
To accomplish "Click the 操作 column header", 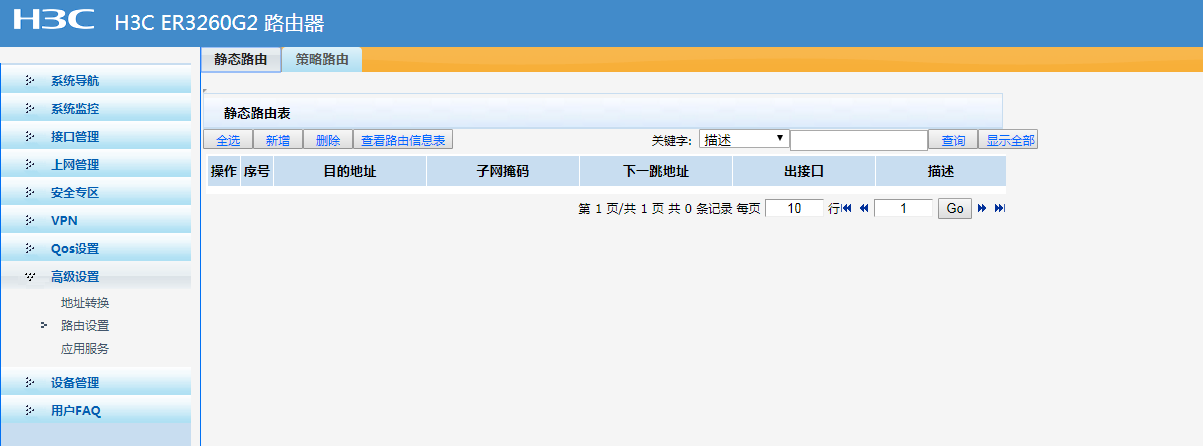I will (x=224, y=171).
